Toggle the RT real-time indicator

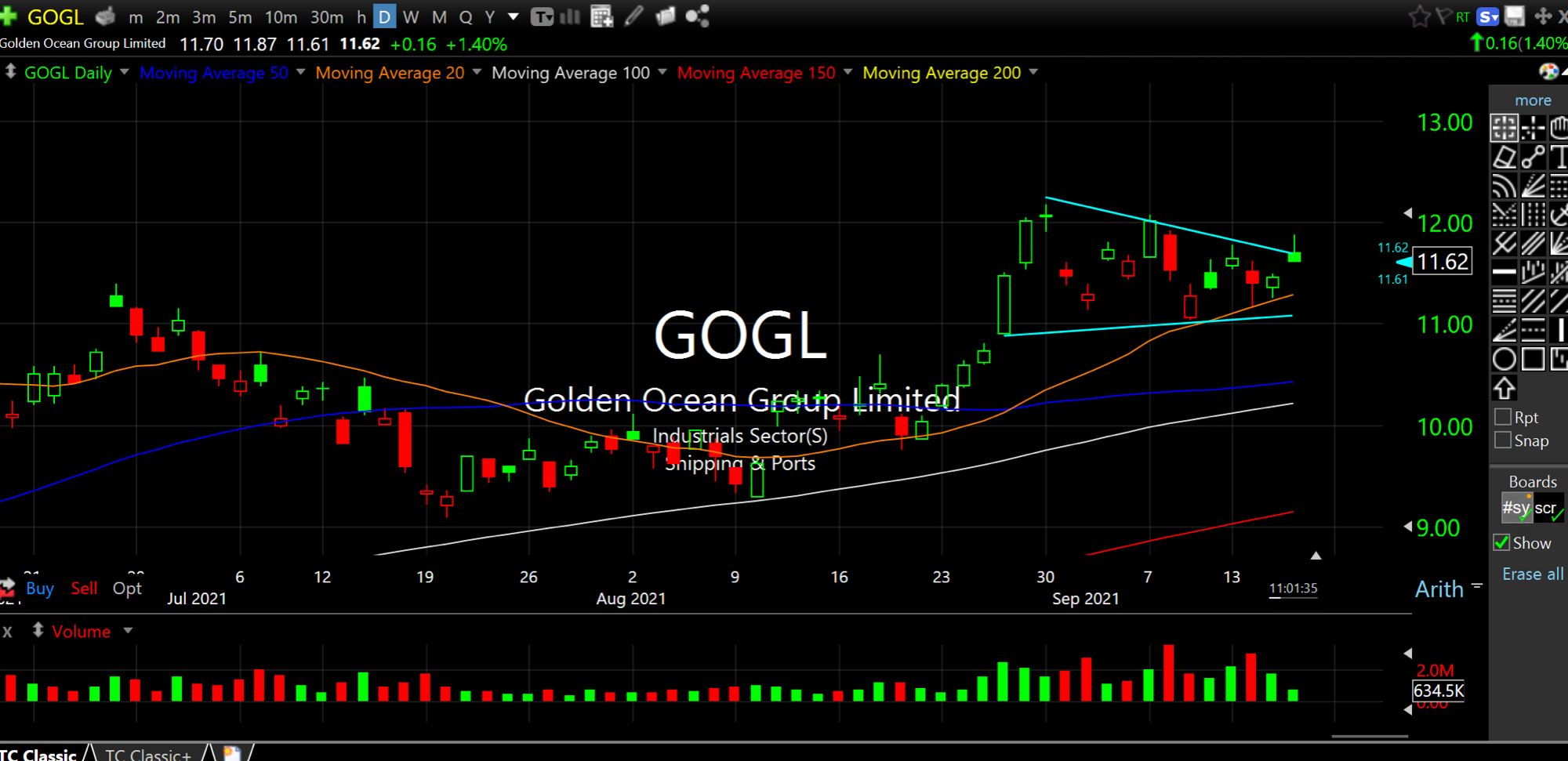[x=1463, y=16]
